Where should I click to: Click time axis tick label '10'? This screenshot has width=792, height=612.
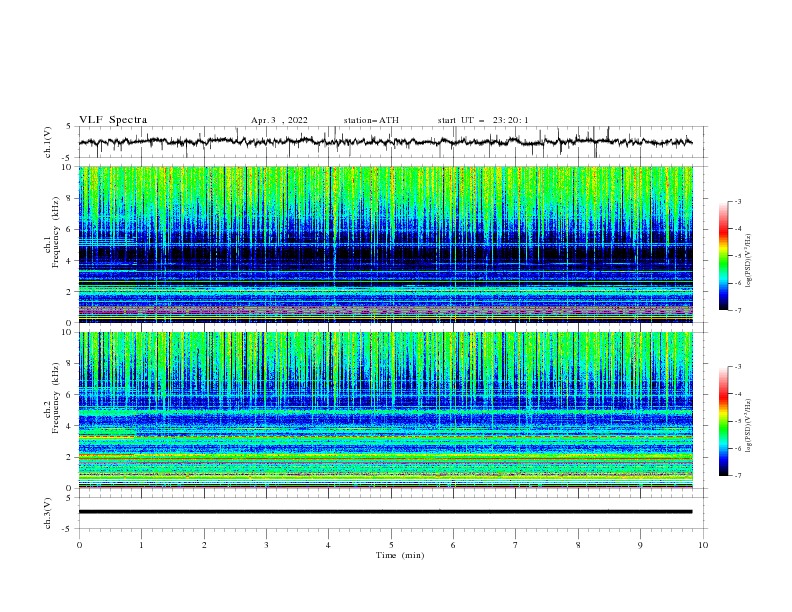tap(703, 545)
